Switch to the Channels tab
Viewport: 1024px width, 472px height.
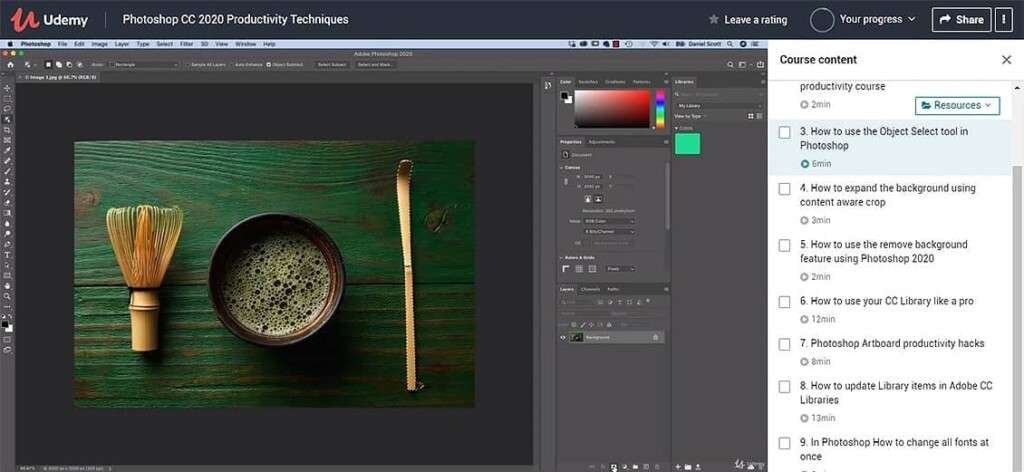coord(590,289)
